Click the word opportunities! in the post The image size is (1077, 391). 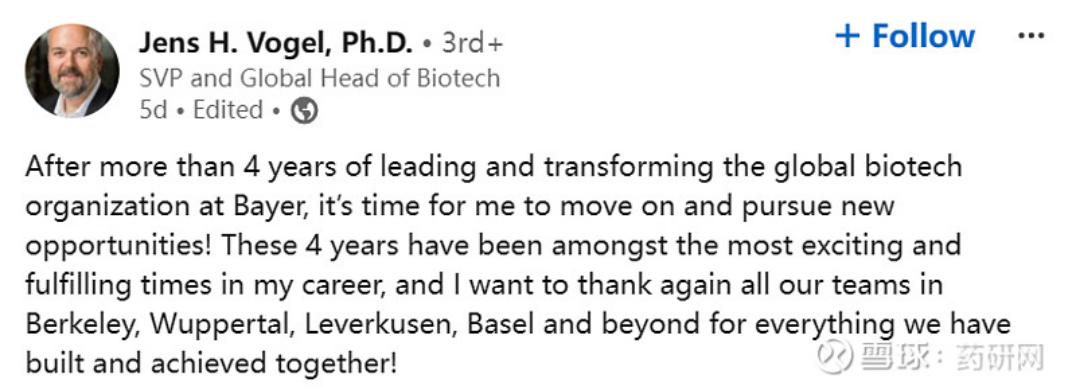(x=113, y=247)
